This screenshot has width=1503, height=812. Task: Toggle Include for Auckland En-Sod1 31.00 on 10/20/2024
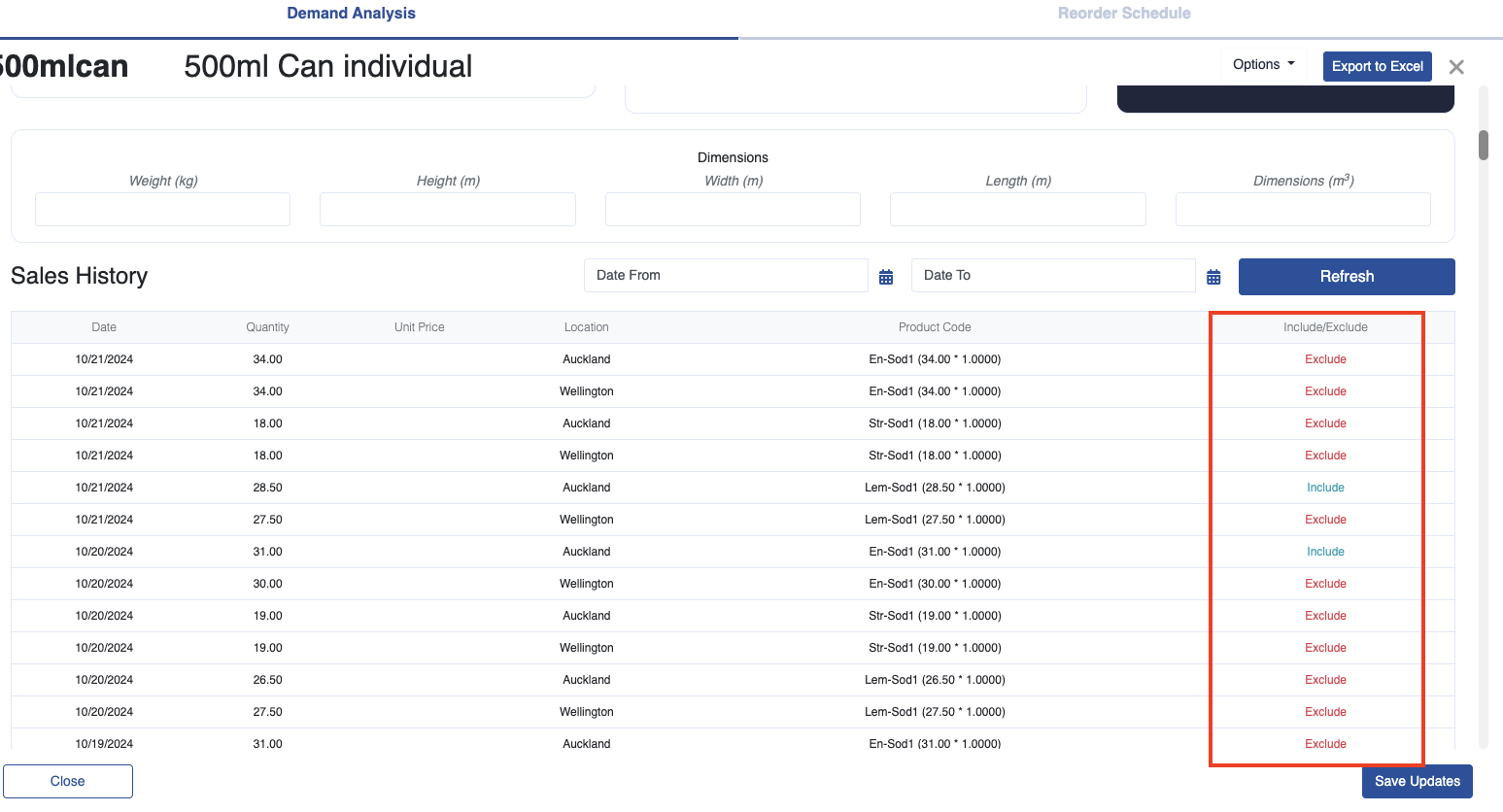[x=1325, y=552]
